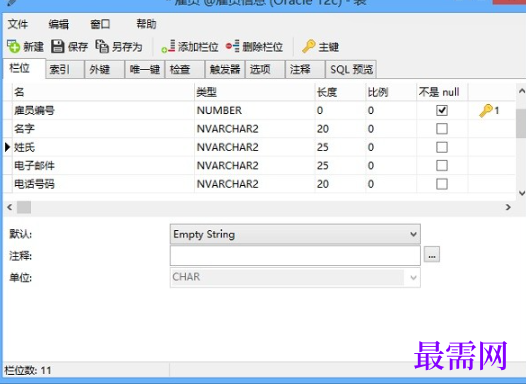Switch to the 检查 tab
This screenshot has width=526, height=387.
(x=185, y=69)
